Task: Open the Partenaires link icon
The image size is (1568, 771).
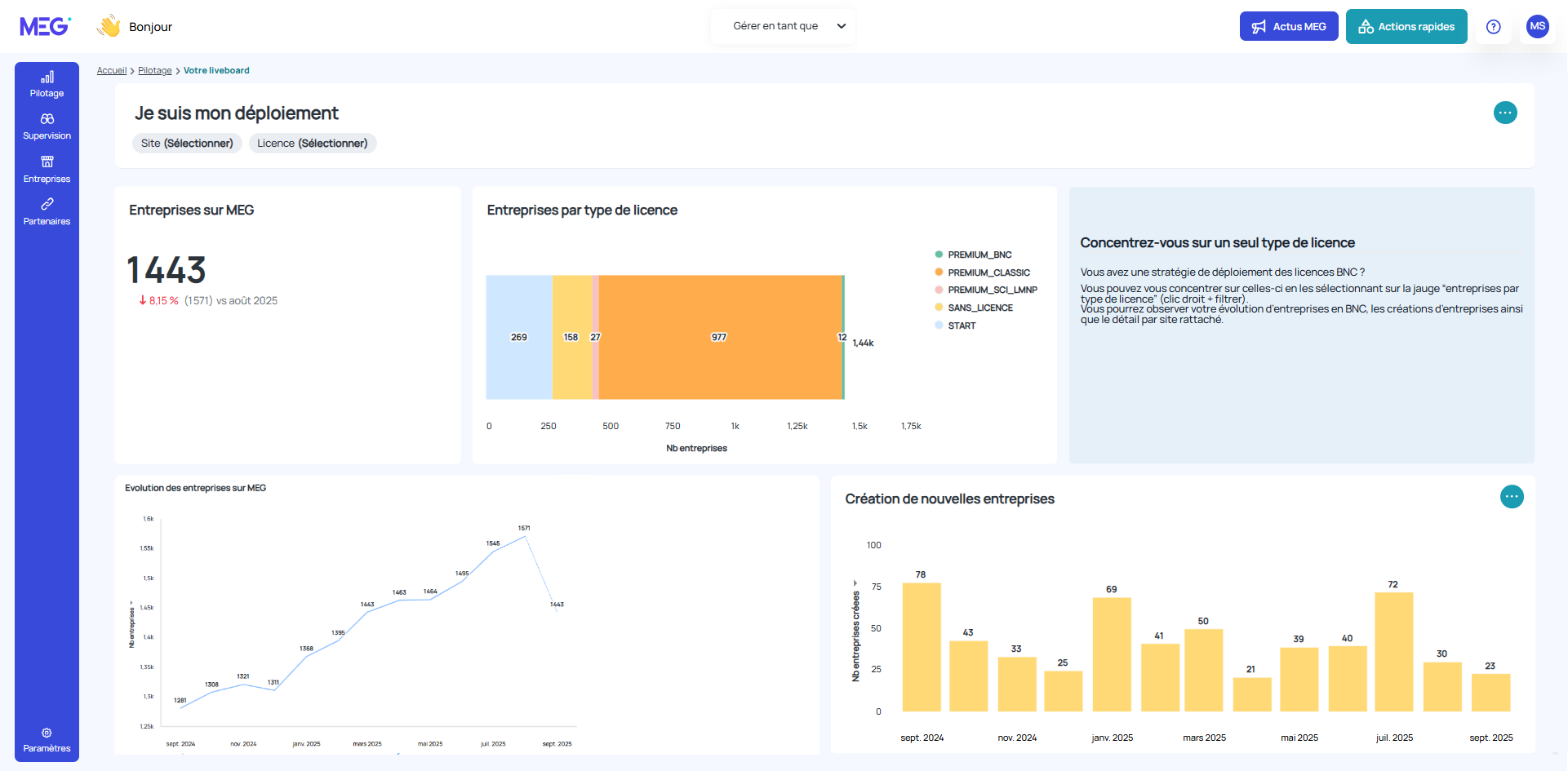Action: 47,204
